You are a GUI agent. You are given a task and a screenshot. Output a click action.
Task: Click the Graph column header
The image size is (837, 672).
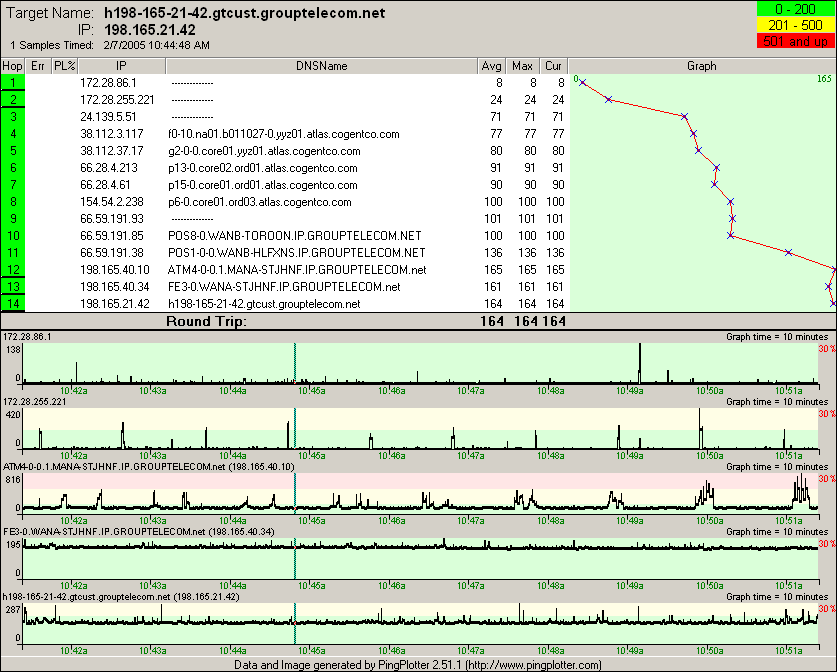pyautogui.click(x=701, y=66)
